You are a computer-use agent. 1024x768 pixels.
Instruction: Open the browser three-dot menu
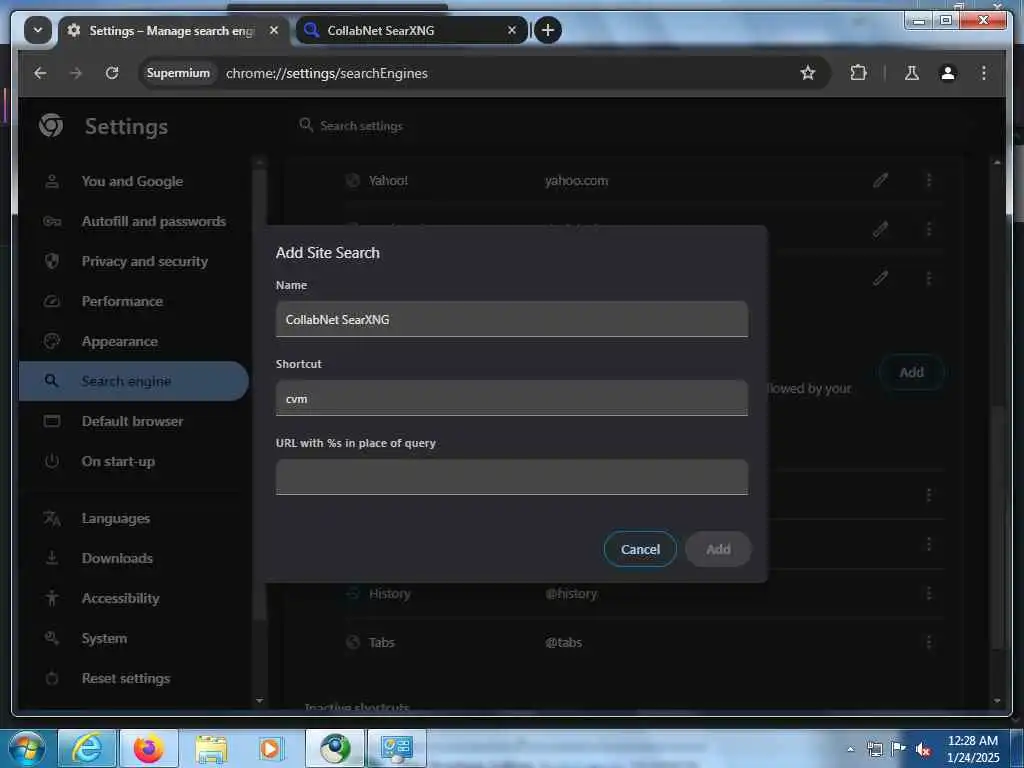click(x=984, y=73)
